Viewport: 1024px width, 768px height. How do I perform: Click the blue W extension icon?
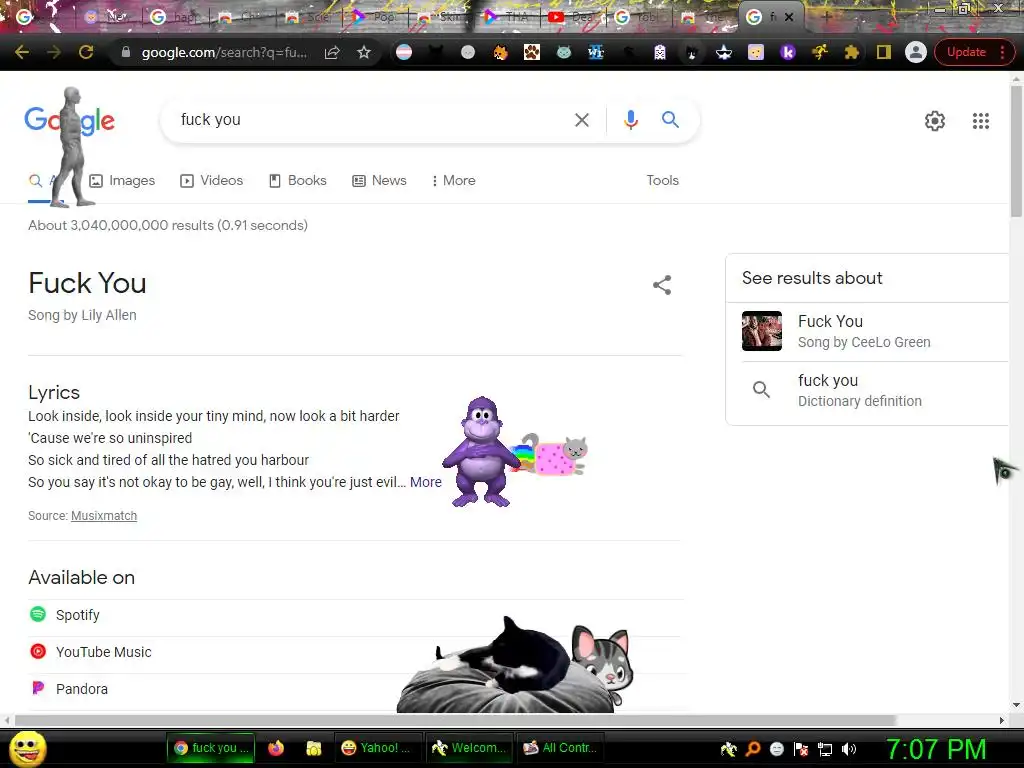(x=596, y=52)
